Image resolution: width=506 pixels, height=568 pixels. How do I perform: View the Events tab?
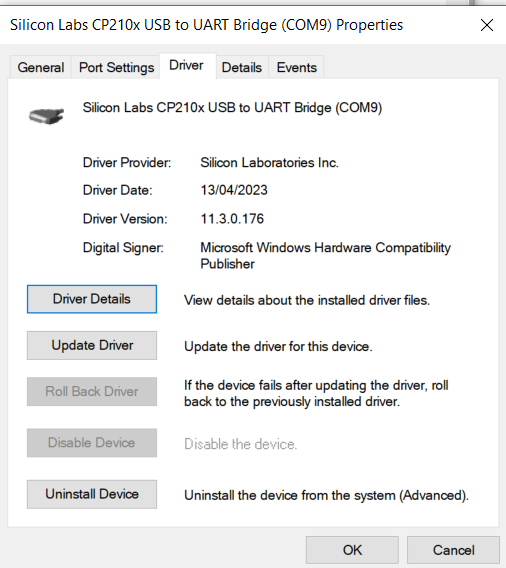click(x=297, y=67)
